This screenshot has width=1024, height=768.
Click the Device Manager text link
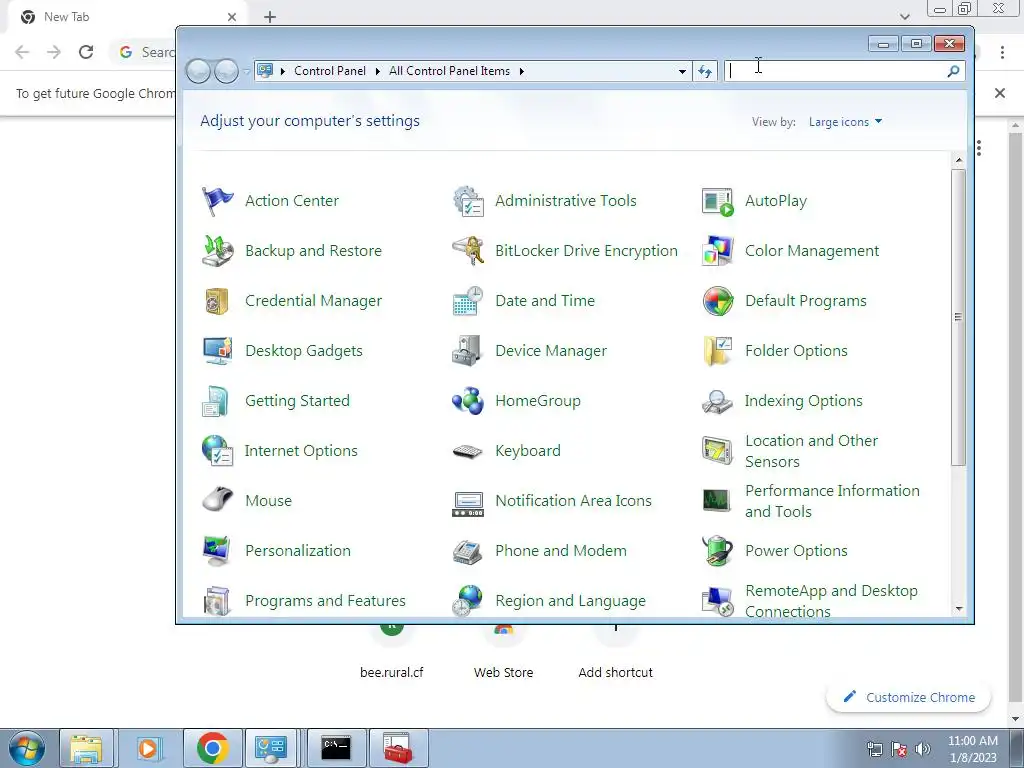551,351
